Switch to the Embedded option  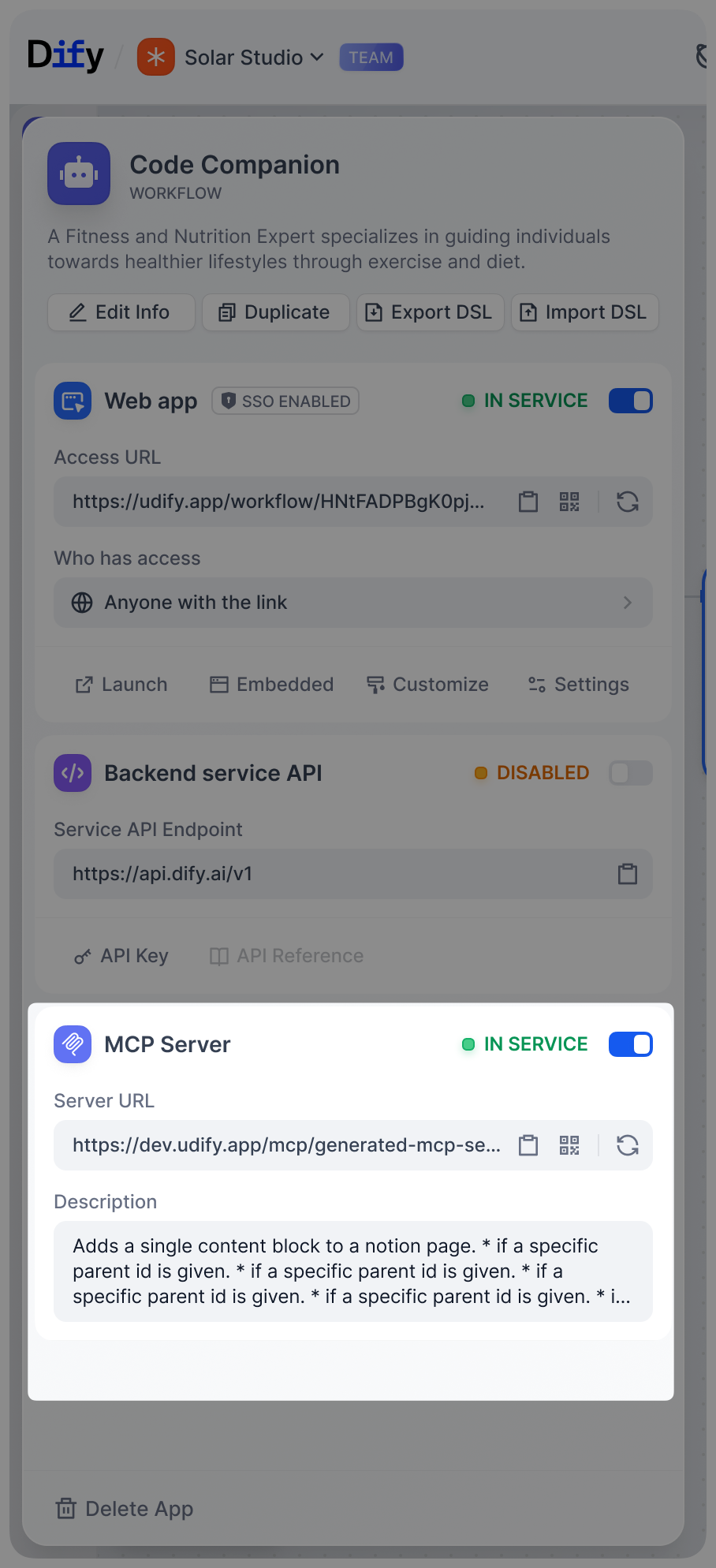pyautogui.click(x=270, y=684)
